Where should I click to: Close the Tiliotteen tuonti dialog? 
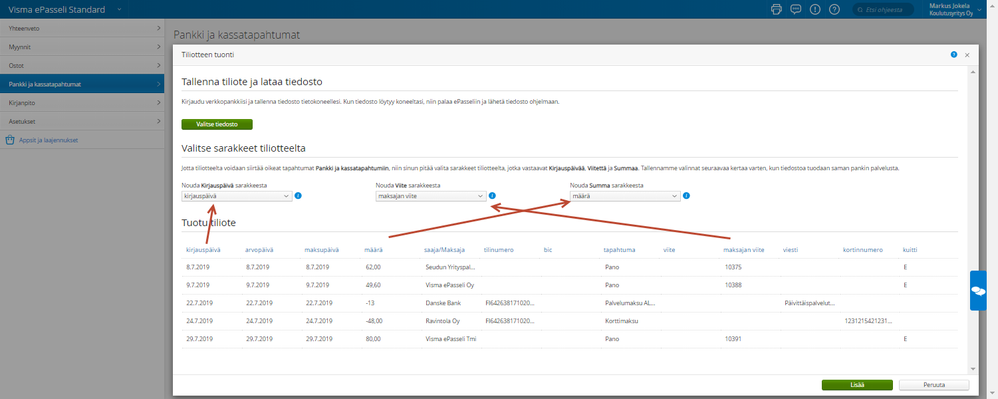[967, 55]
